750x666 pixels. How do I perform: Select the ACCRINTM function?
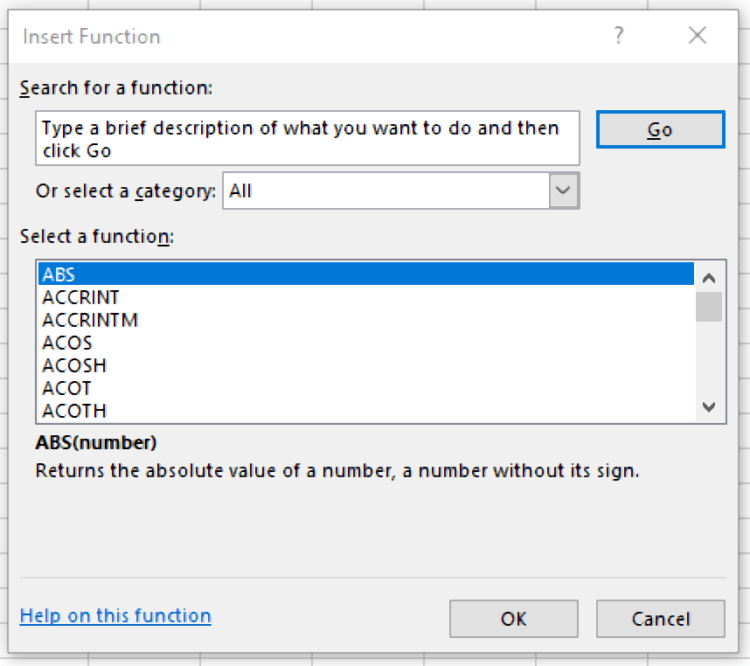pos(90,320)
